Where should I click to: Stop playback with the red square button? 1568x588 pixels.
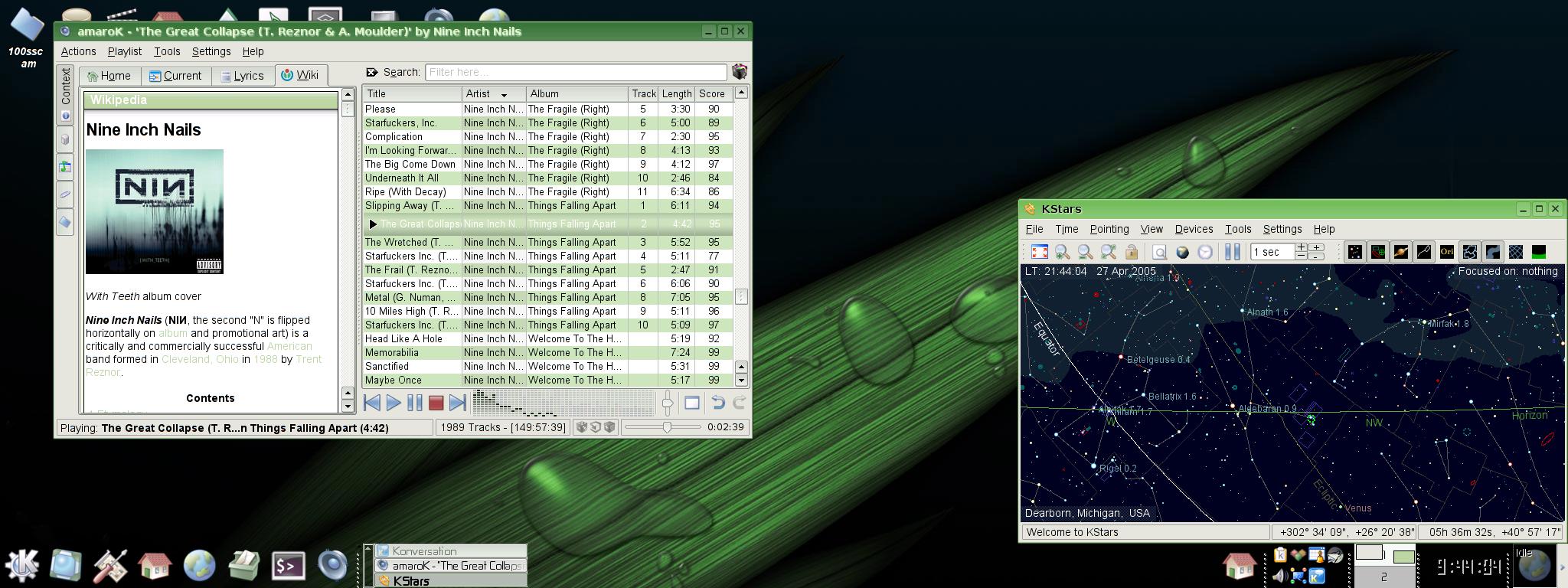coord(436,403)
